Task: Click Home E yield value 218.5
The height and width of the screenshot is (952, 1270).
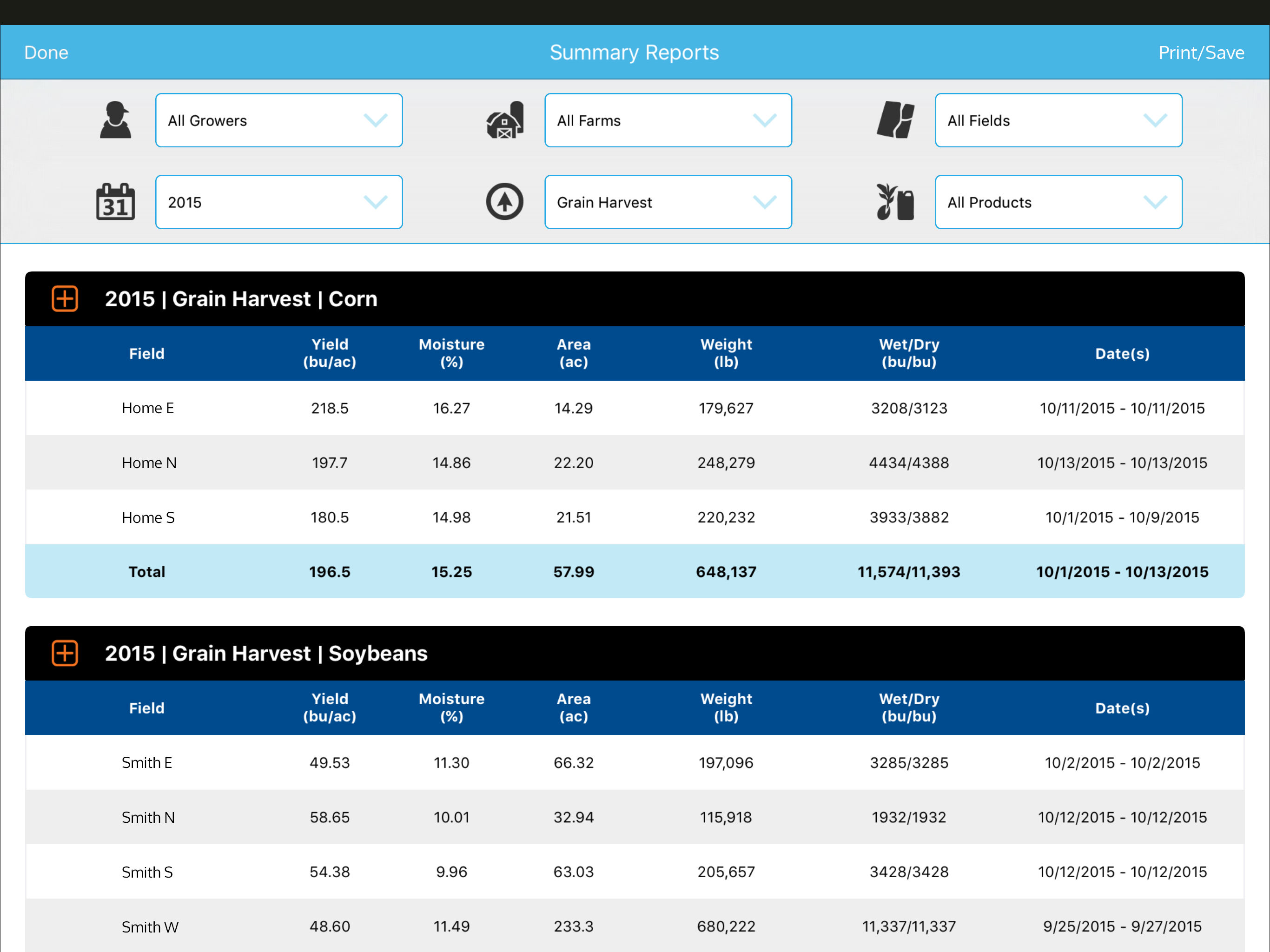Action: (330, 408)
